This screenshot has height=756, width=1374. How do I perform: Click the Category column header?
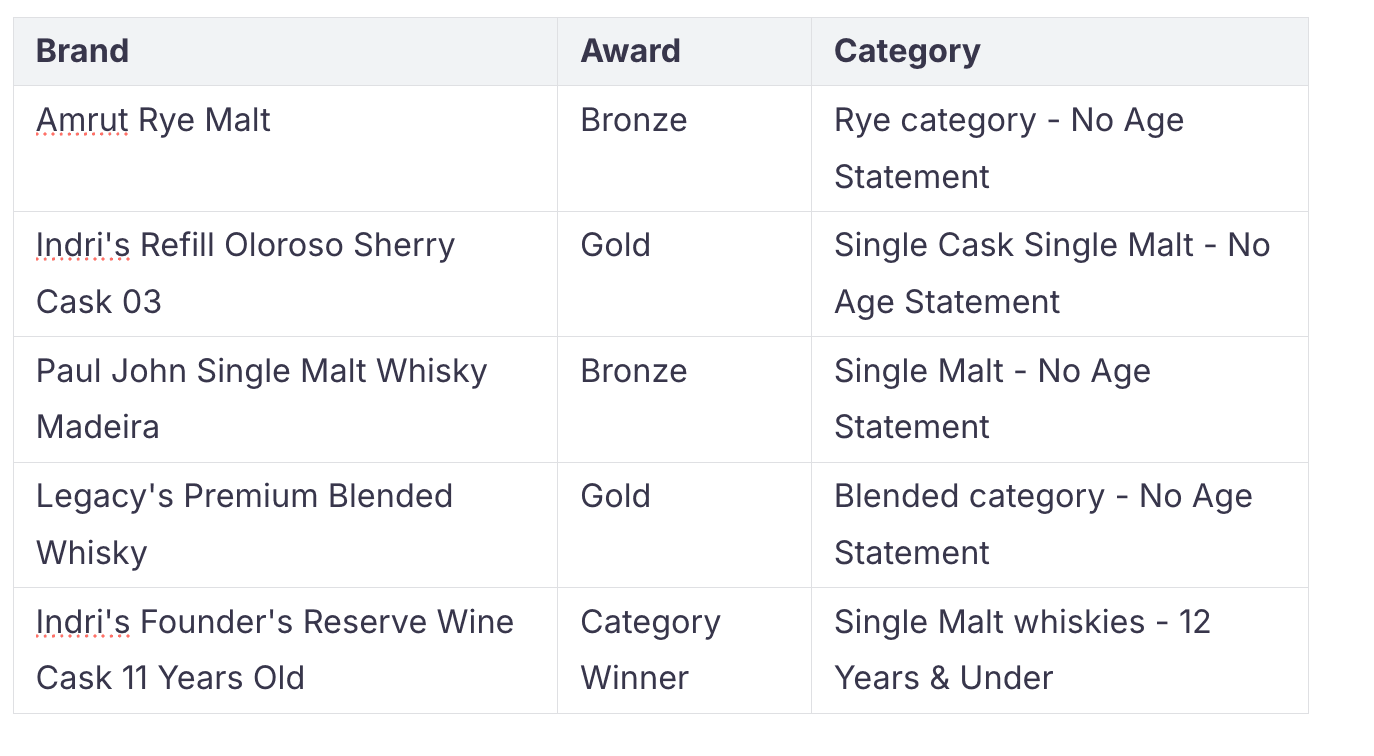coord(907,51)
